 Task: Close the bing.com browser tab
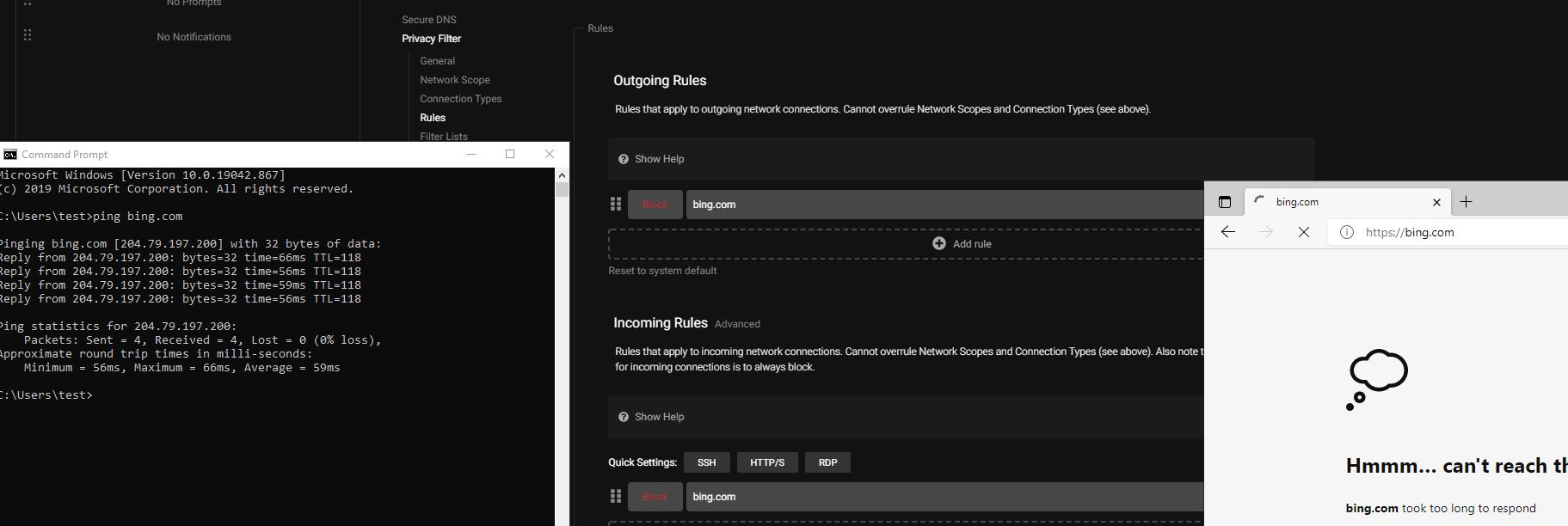1436,202
